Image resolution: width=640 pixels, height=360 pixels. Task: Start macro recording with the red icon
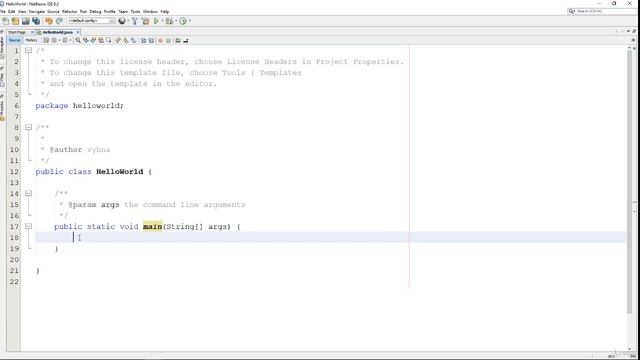tap(160, 40)
